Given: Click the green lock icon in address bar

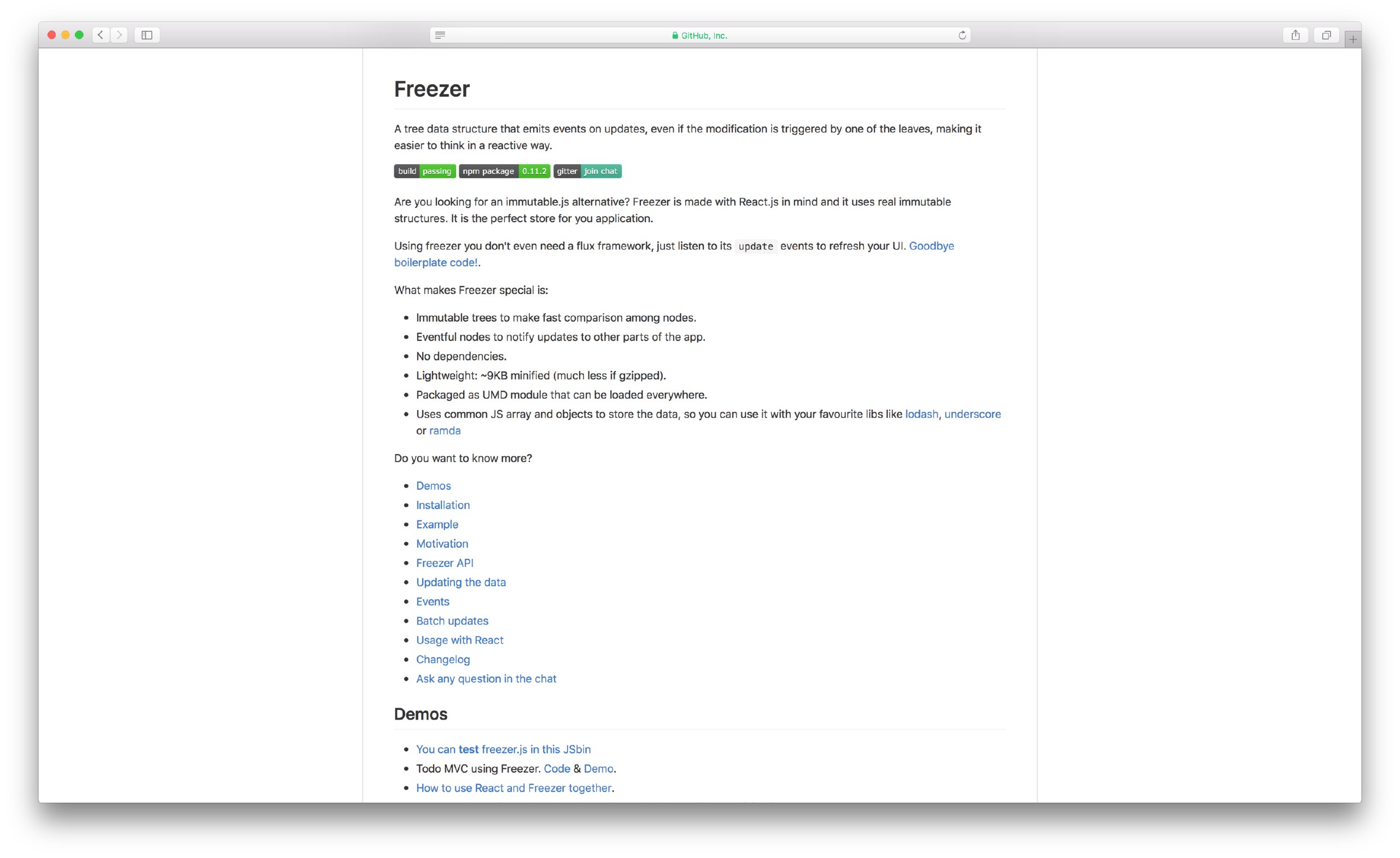Looking at the screenshot, I should [x=675, y=35].
